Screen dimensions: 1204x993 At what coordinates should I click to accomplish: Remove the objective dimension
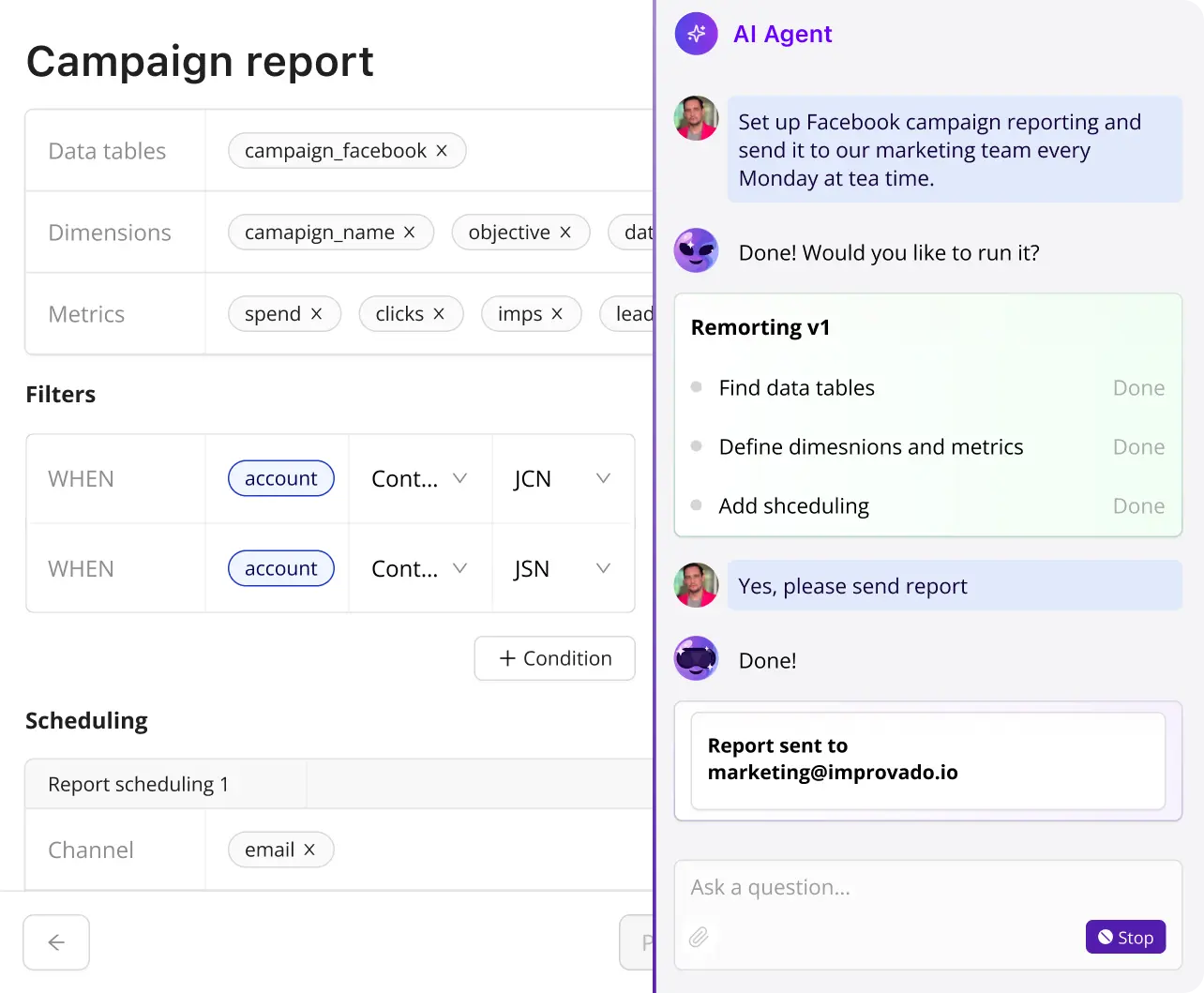coord(564,232)
